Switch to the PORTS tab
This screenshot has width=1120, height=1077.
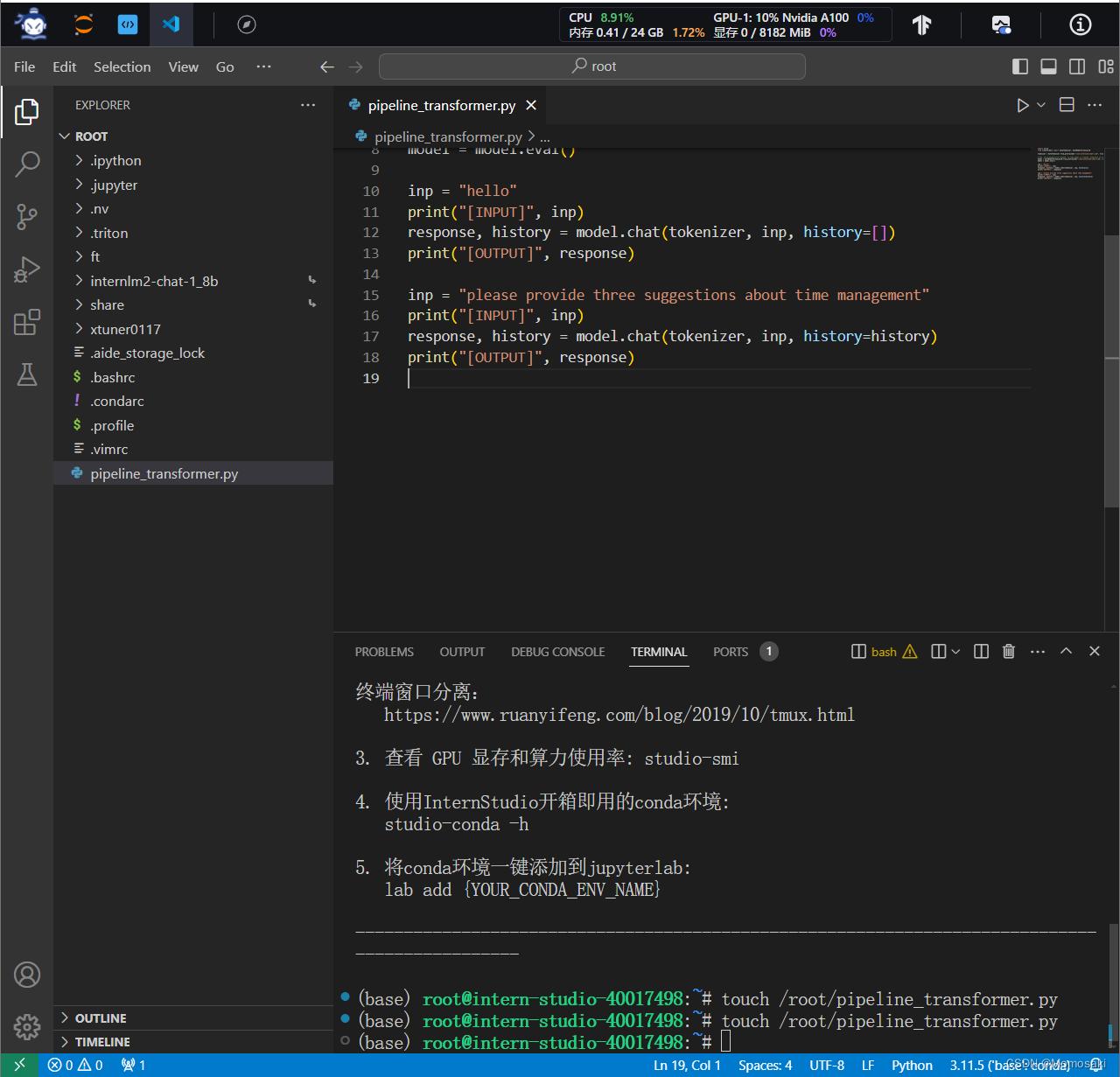(x=731, y=652)
